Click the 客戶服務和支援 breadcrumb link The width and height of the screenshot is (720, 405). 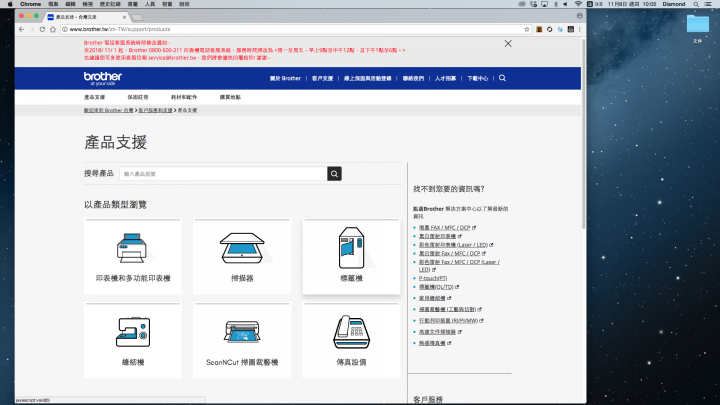(155, 110)
